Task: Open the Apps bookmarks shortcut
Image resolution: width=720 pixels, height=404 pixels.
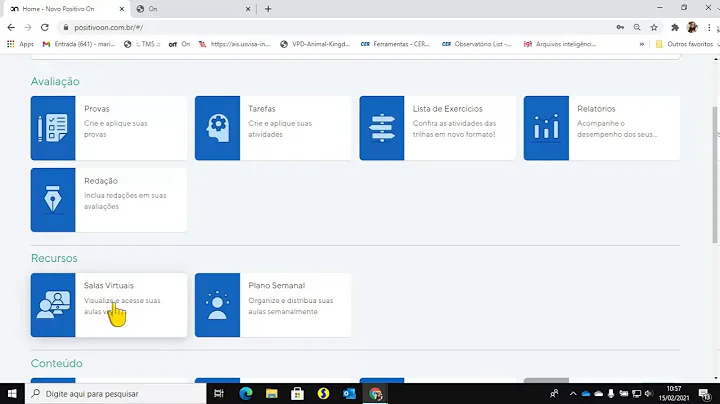Action: [21, 44]
